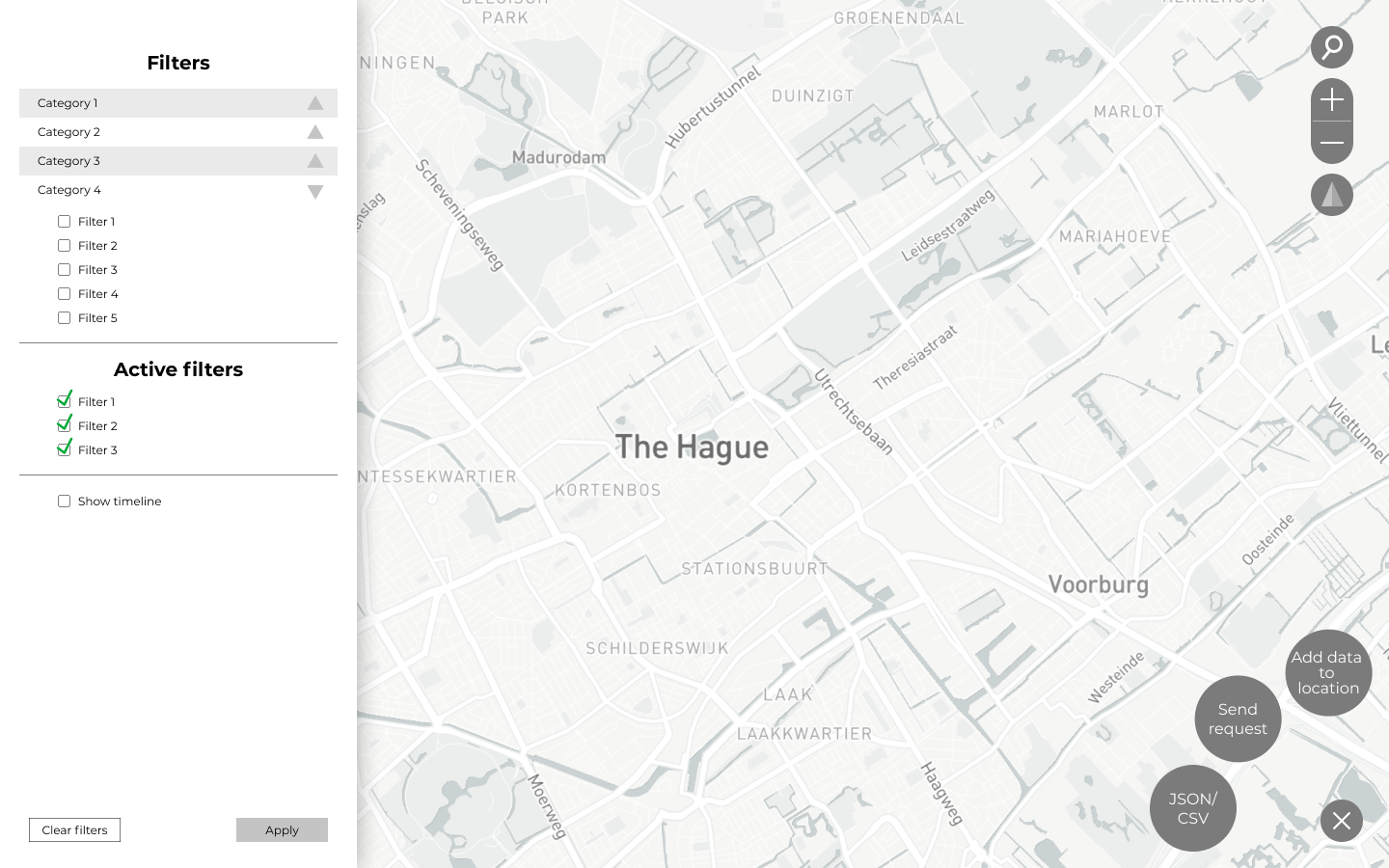The height and width of the screenshot is (868, 1389).
Task: Click the Scheveningseweg road label
Action: (460, 215)
